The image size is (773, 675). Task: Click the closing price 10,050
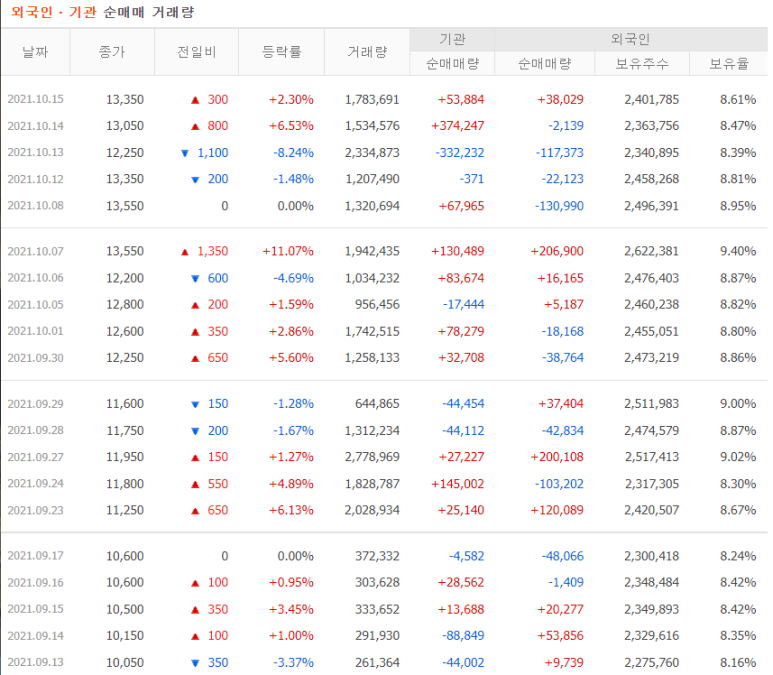click(125, 663)
